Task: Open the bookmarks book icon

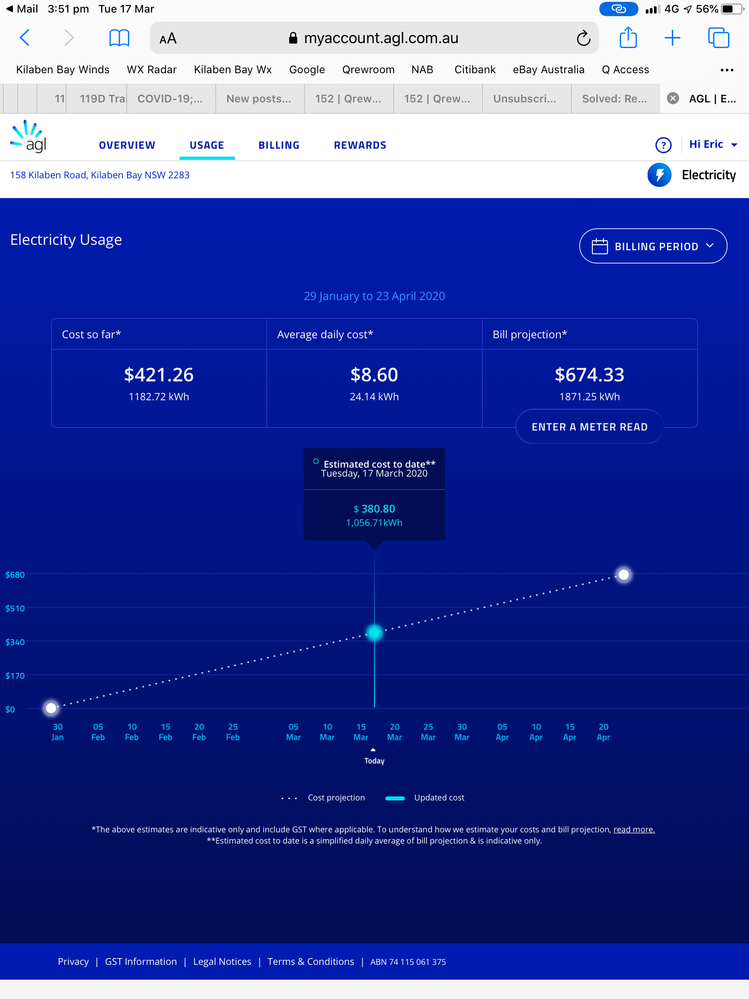Action: (x=119, y=38)
